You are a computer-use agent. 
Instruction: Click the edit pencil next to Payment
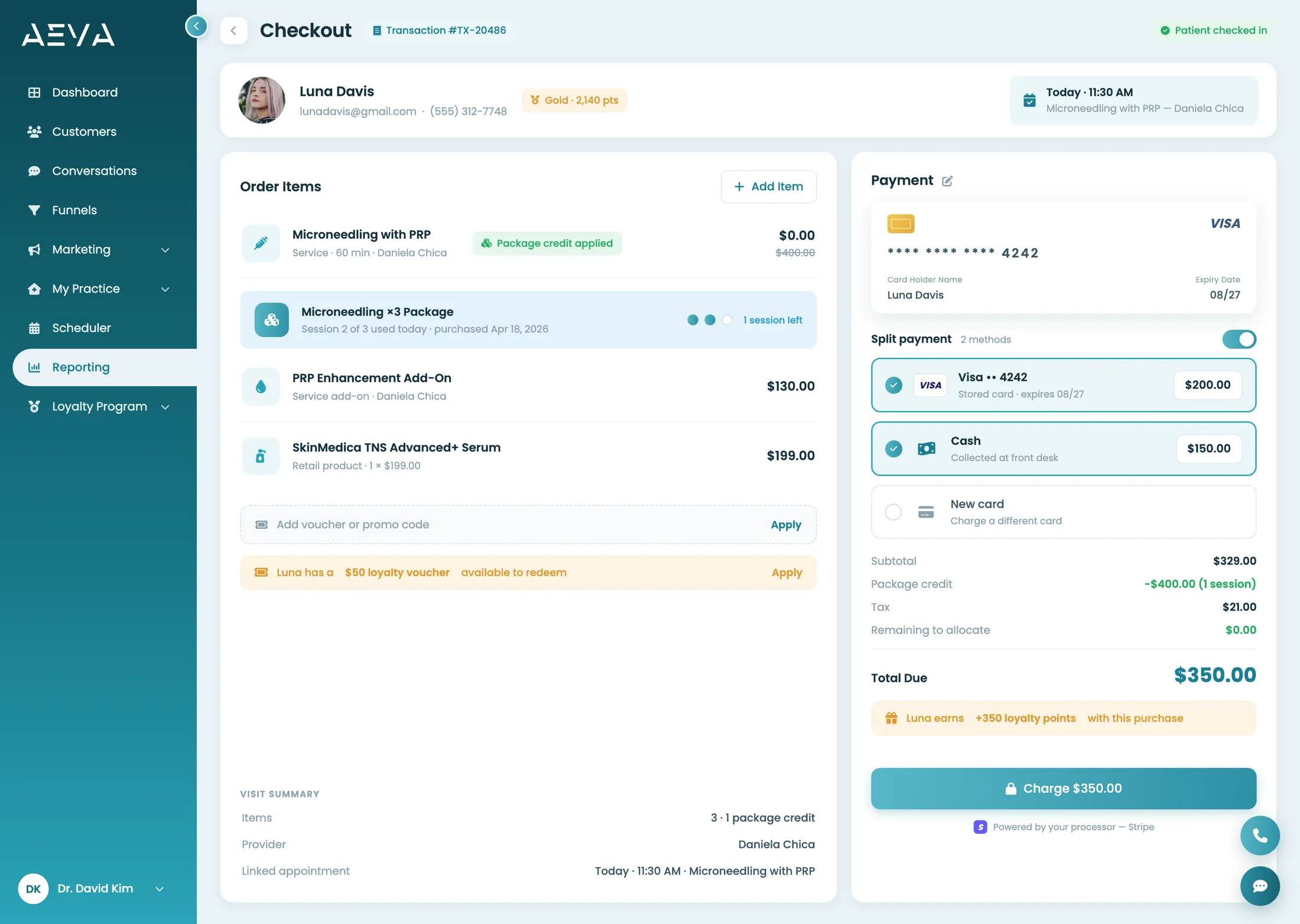click(x=947, y=181)
